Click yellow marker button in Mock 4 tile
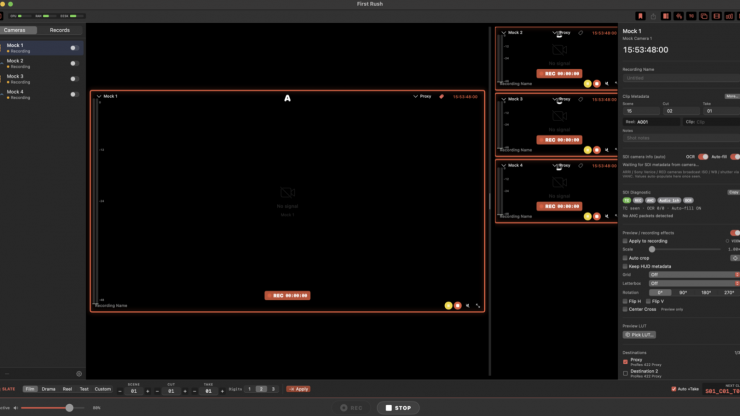This screenshot has height=416, width=740. pos(588,216)
